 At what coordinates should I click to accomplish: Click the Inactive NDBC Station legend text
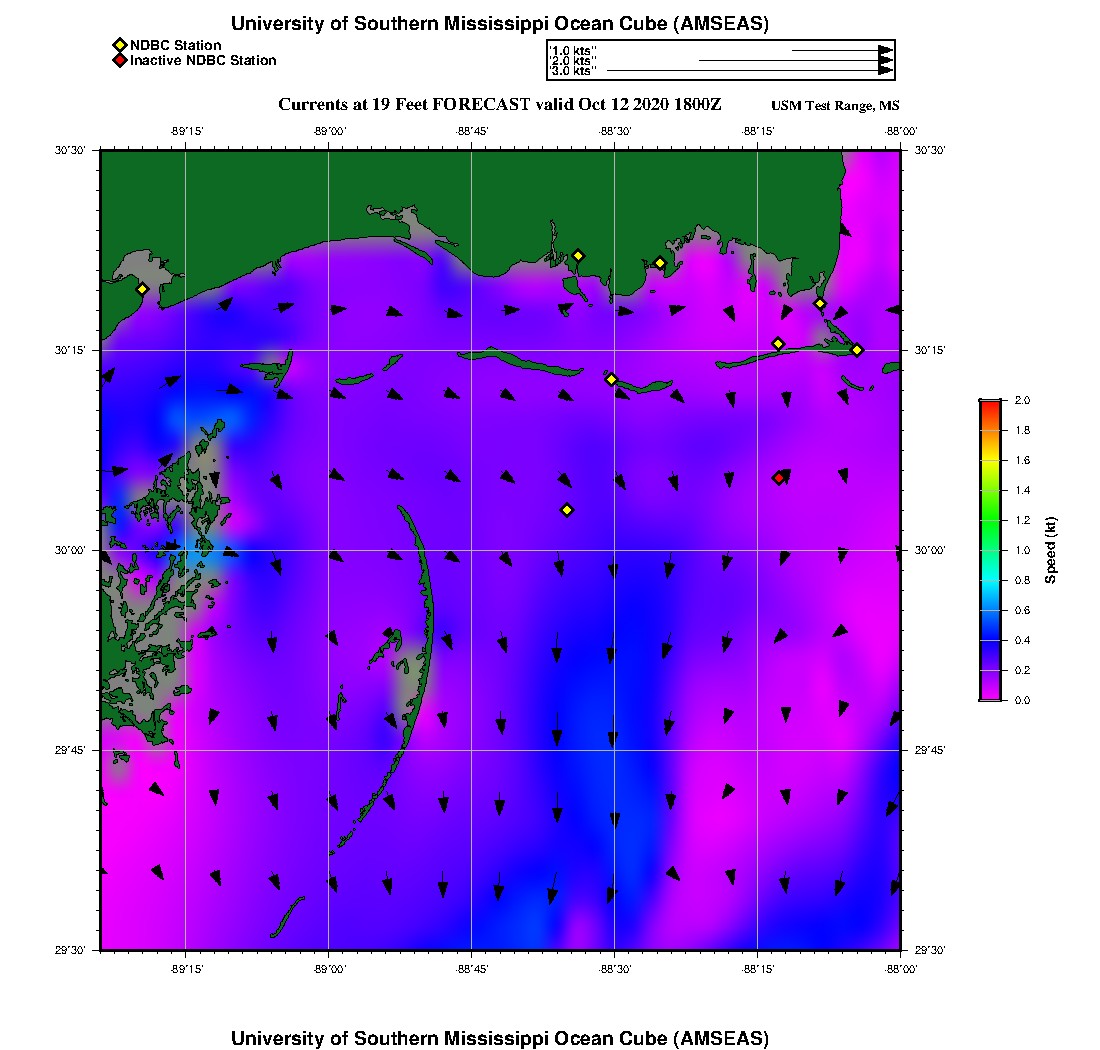[203, 60]
